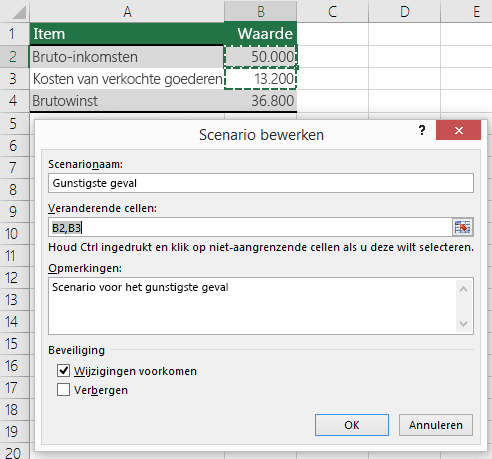Select row 3 header

pyautogui.click(x=12, y=79)
